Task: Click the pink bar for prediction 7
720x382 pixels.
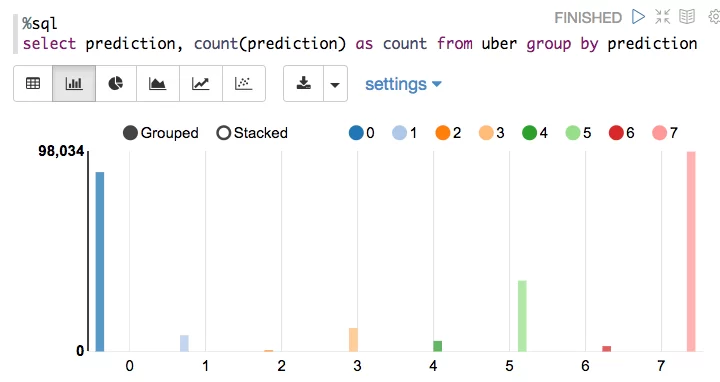Action: pyautogui.click(x=691, y=252)
